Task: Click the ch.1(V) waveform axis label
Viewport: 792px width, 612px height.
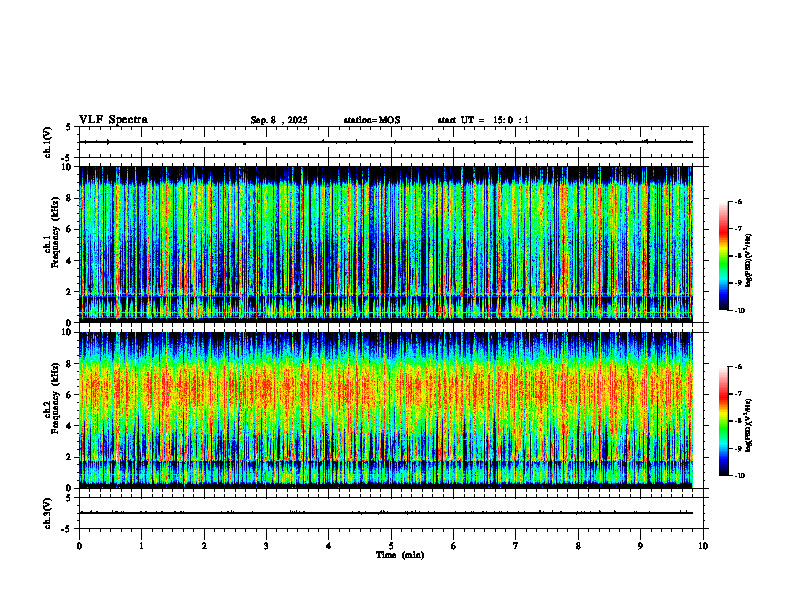Action: (48, 142)
